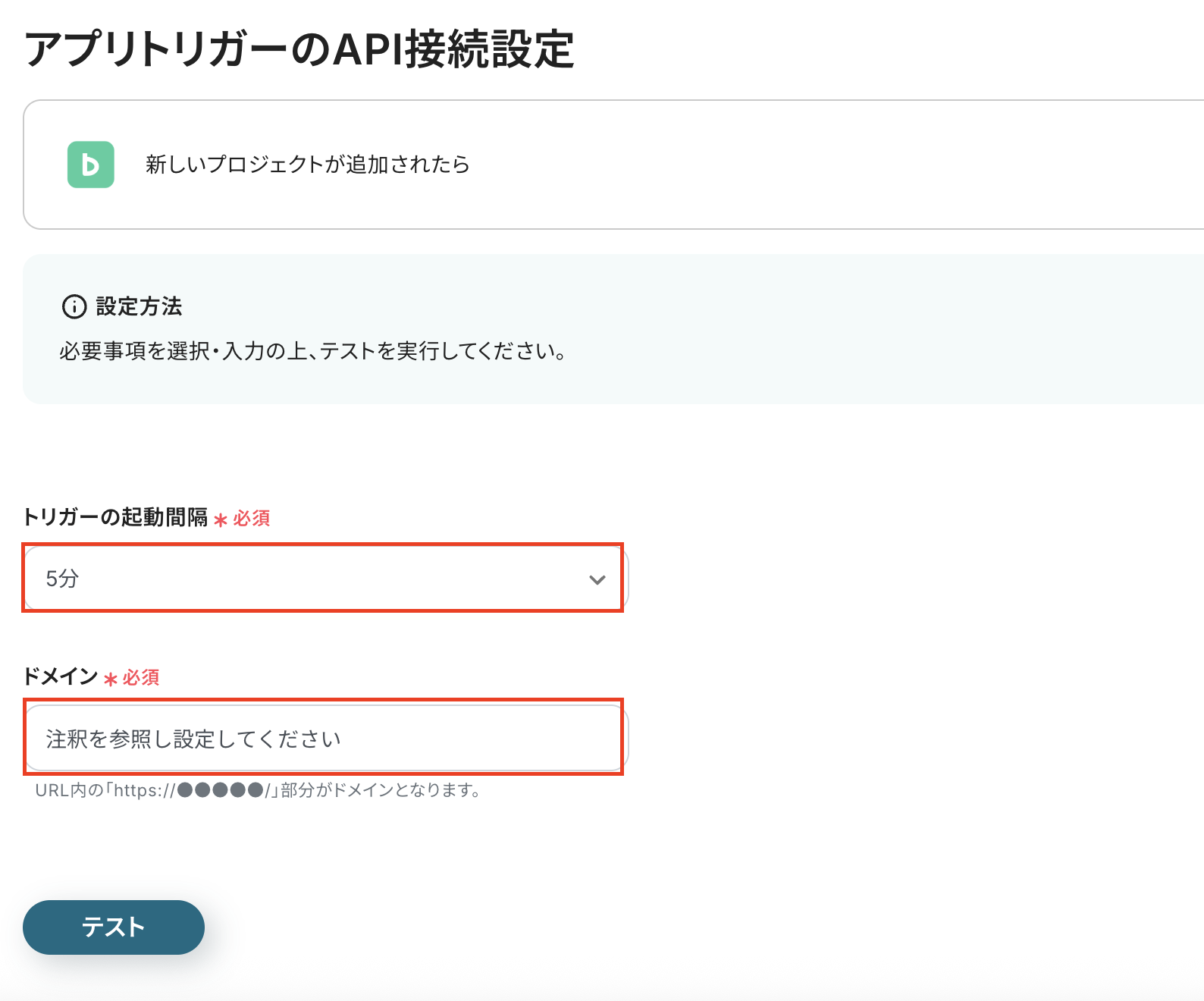The image size is (1204, 1001).
Task: Click the 新しいプロジェクトが追加されたら trigger text
Action: 308,165
